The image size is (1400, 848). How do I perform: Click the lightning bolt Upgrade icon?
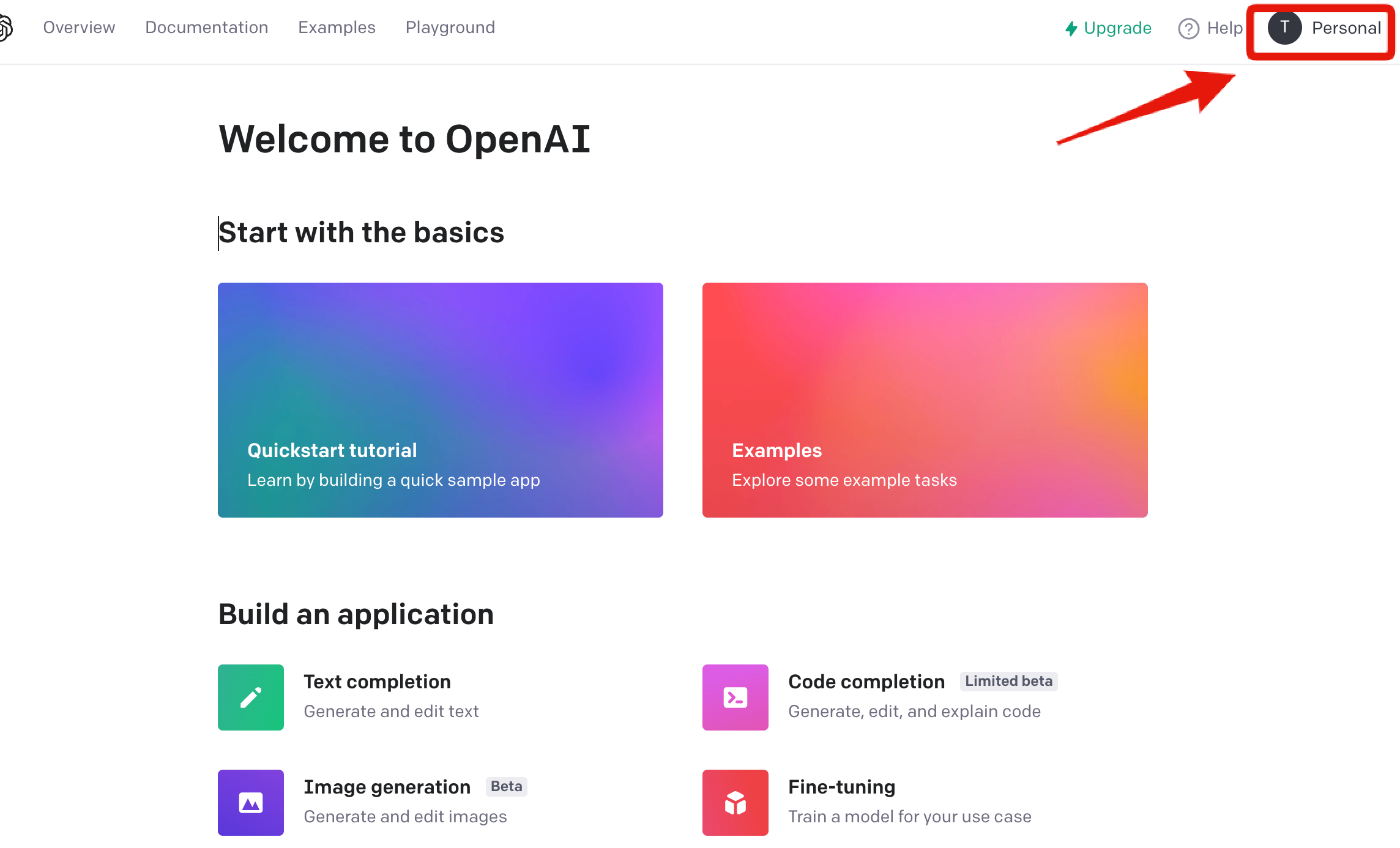point(1071,28)
